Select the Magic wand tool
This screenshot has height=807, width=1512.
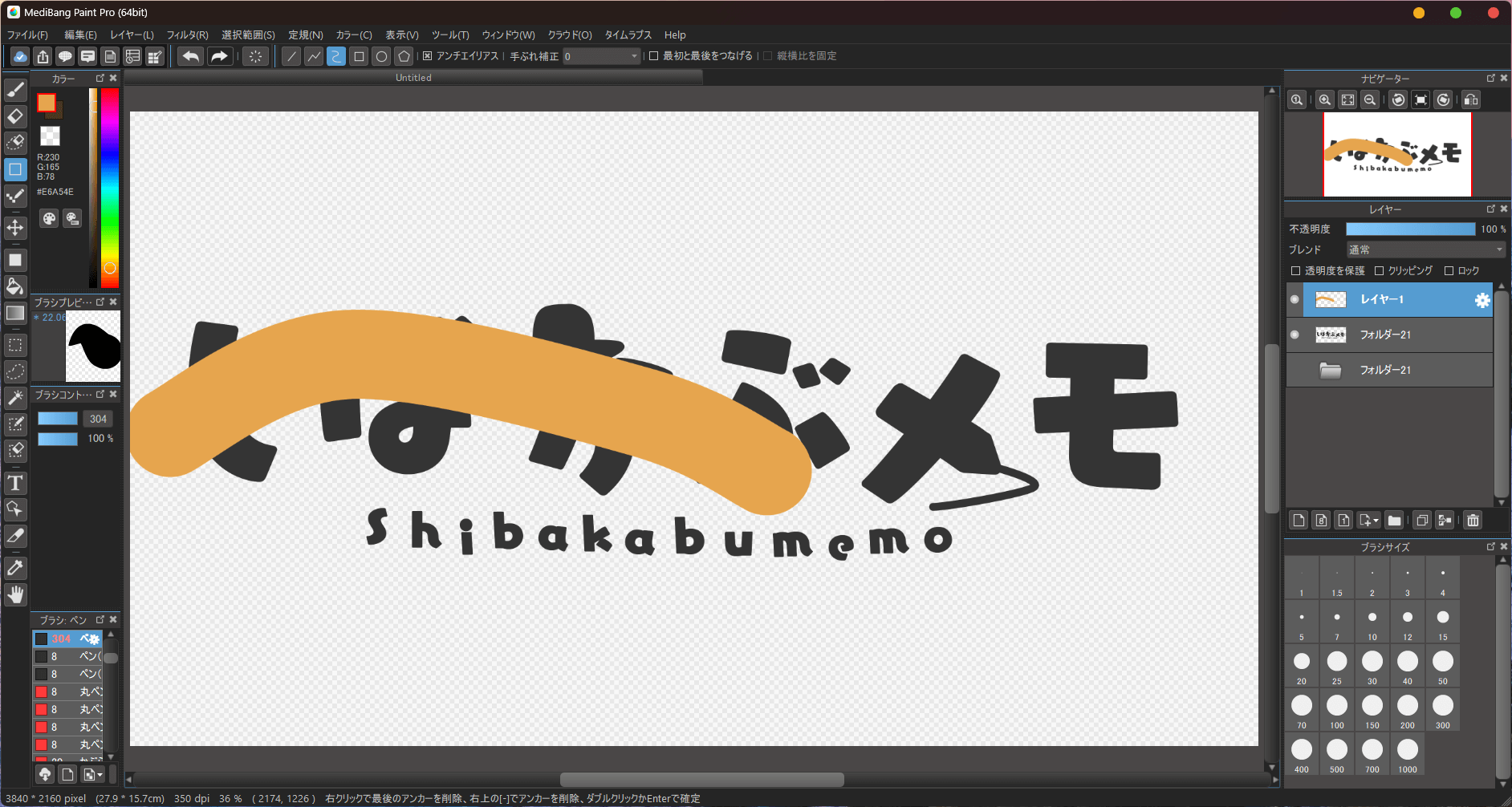(x=15, y=397)
